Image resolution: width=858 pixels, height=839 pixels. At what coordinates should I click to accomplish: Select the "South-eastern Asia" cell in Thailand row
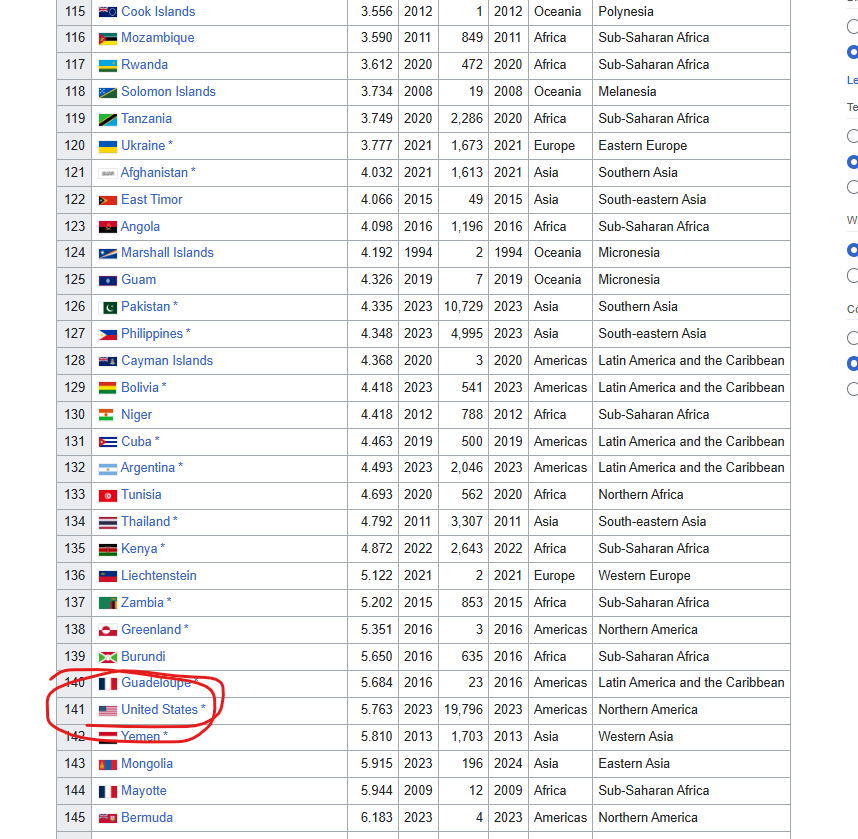tap(691, 522)
